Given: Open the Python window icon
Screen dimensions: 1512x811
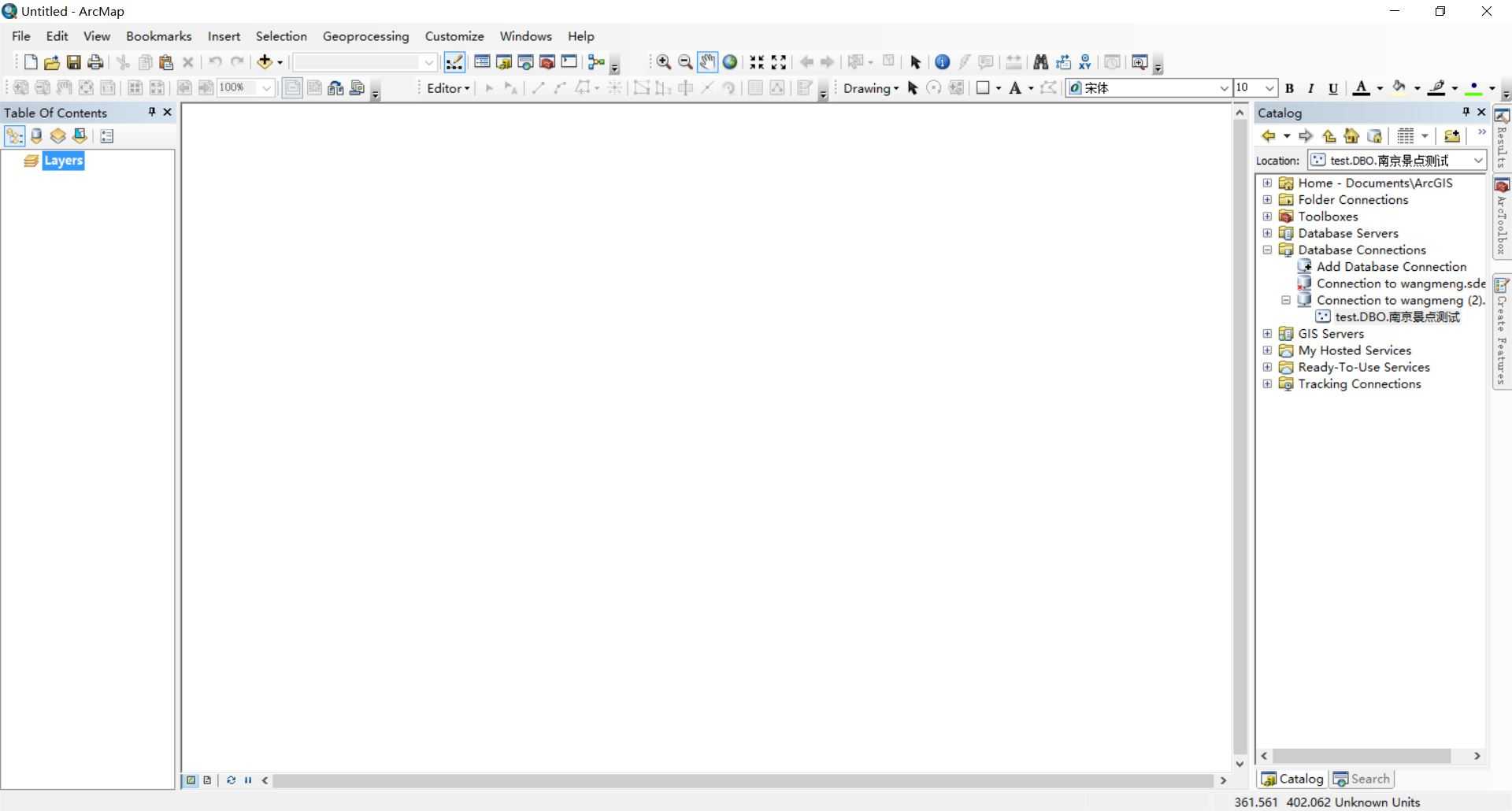Looking at the screenshot, I should (569, 62).
